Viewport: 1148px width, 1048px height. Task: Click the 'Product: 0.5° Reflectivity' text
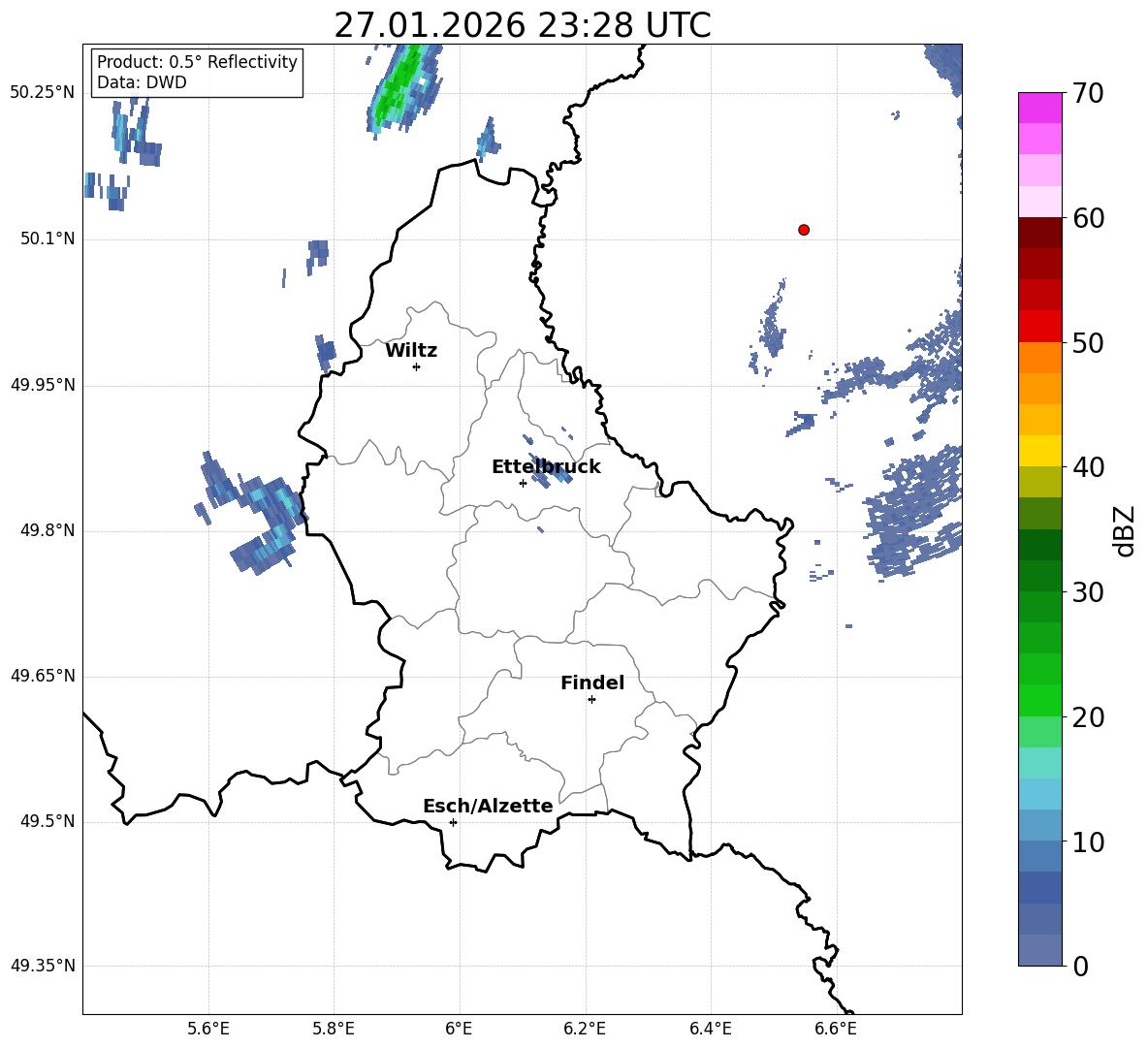tap(197, 62)
